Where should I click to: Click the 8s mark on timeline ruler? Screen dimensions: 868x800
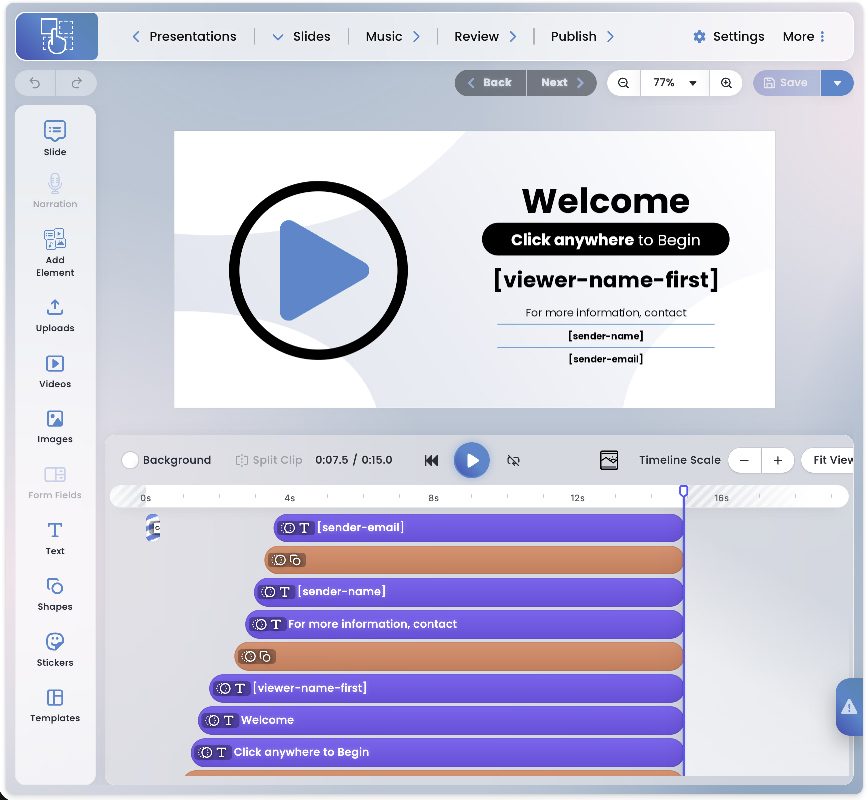pyautogui.click(x=433, y=498)
